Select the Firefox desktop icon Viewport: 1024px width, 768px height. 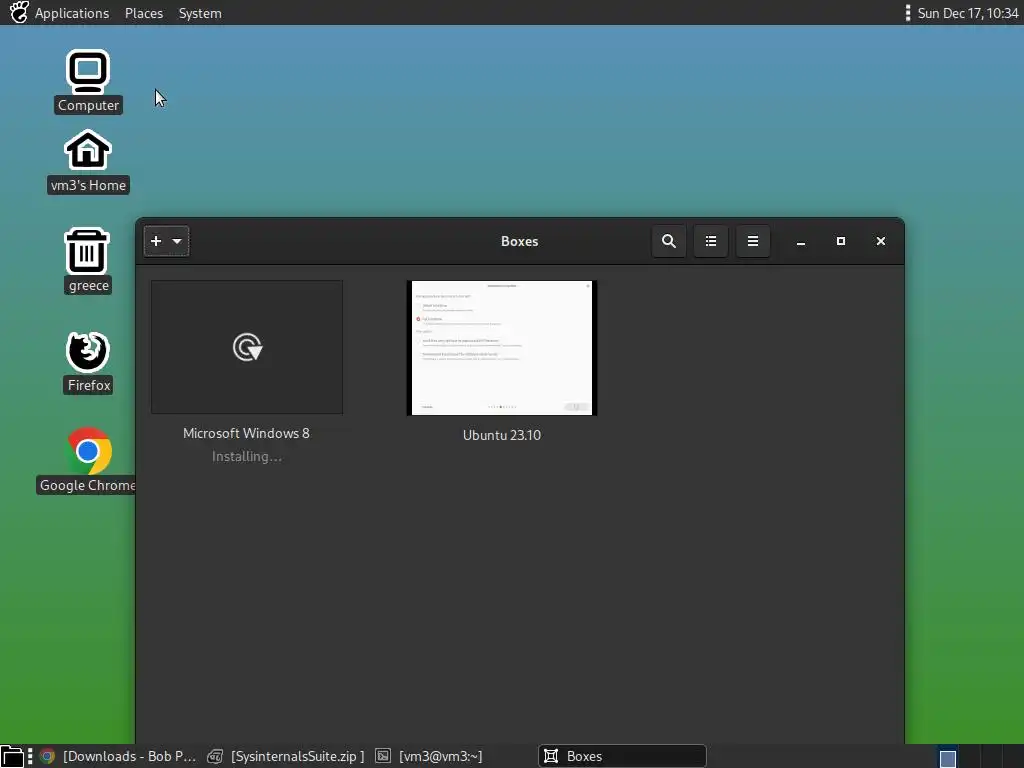coord(89,362)
